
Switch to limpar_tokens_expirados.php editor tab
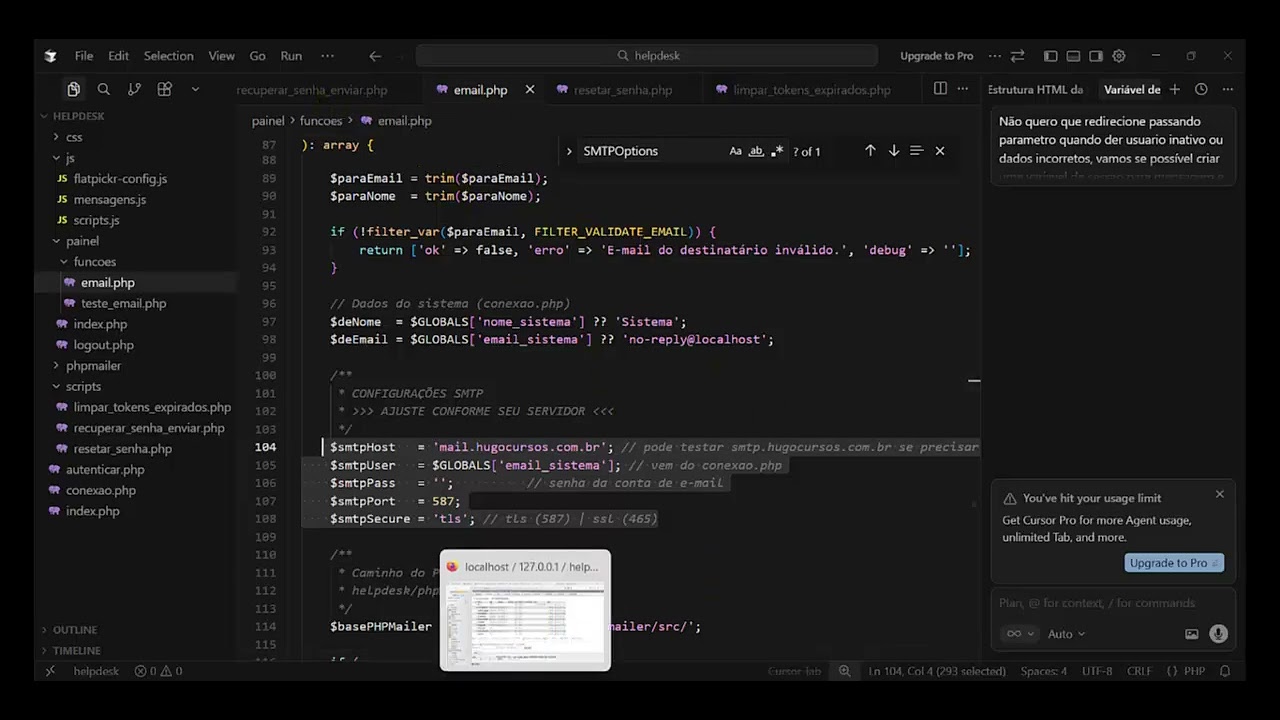click(811, 90)
